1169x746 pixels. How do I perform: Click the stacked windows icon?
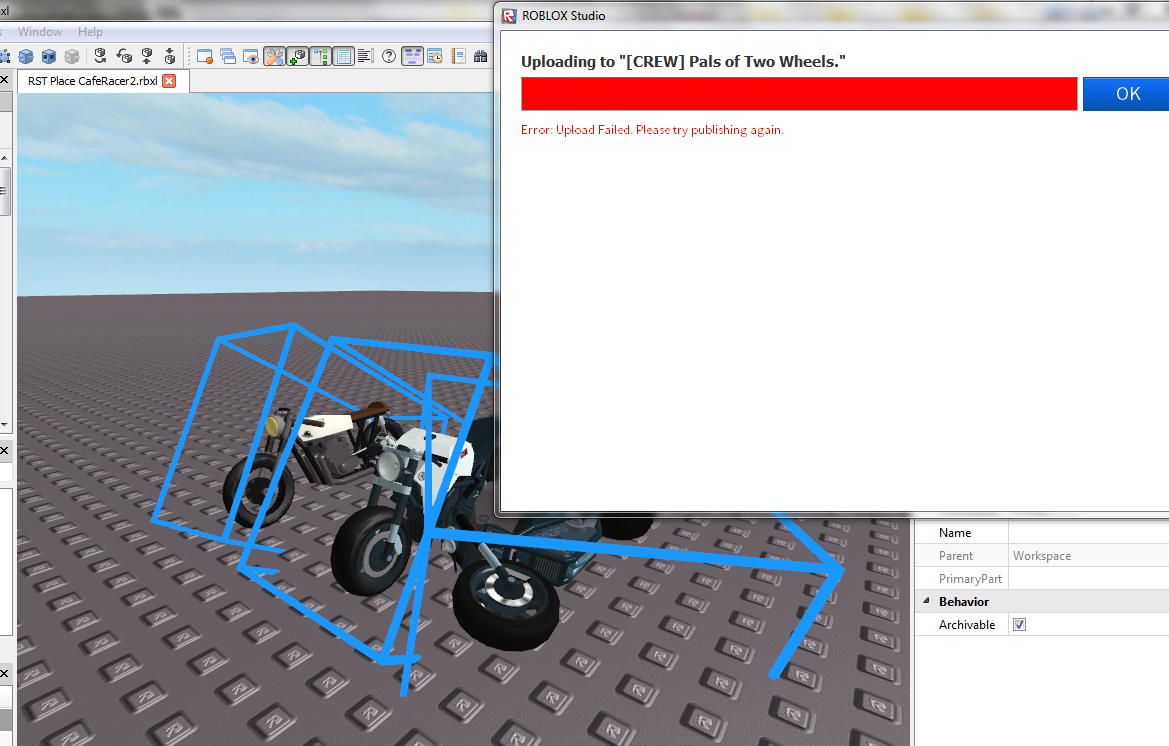point(228,57)
